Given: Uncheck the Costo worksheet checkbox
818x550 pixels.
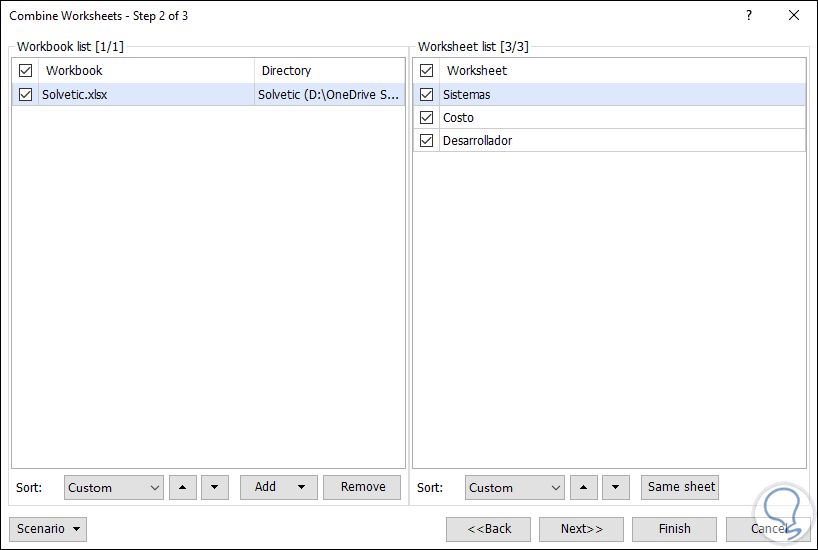Looking at the screenshot, I should (427, 117).
